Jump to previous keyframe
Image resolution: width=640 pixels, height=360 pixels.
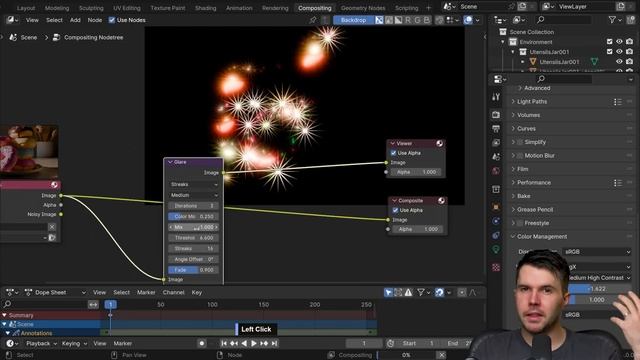tap(234, 344)
